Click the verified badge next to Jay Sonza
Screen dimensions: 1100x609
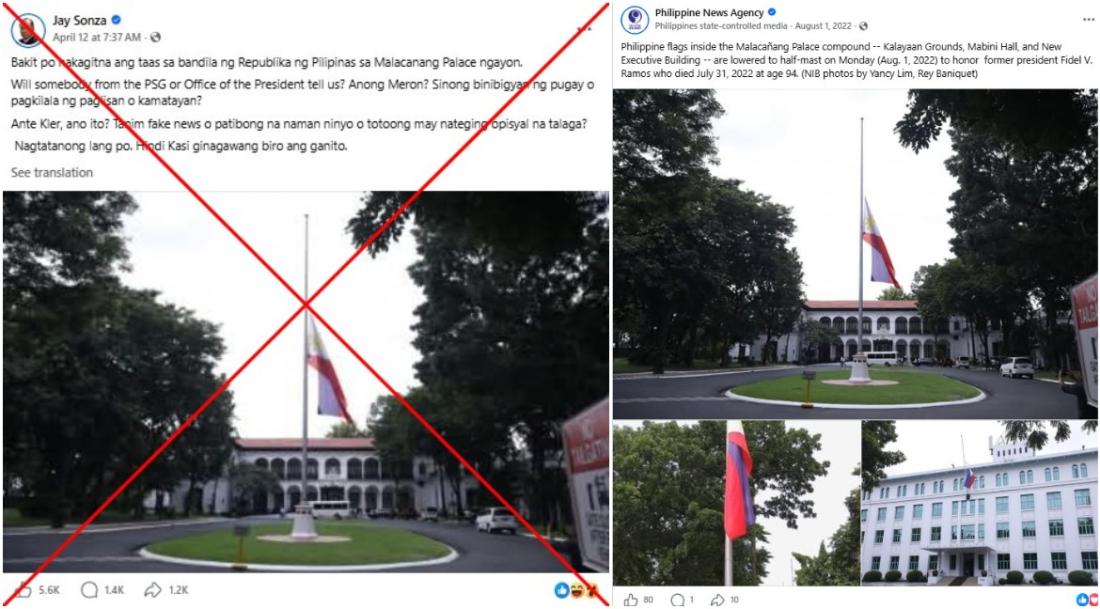[116, 20]
